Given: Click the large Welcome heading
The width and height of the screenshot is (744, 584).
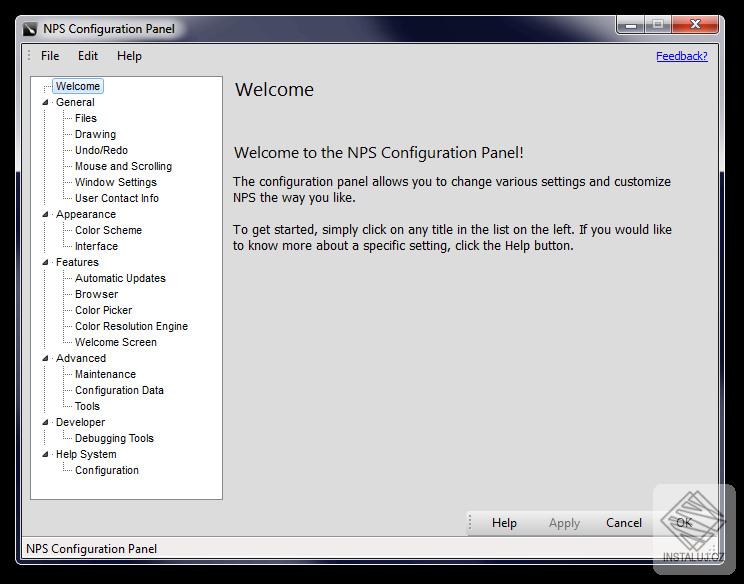Looking at the screenshot, I should point(274,90).
